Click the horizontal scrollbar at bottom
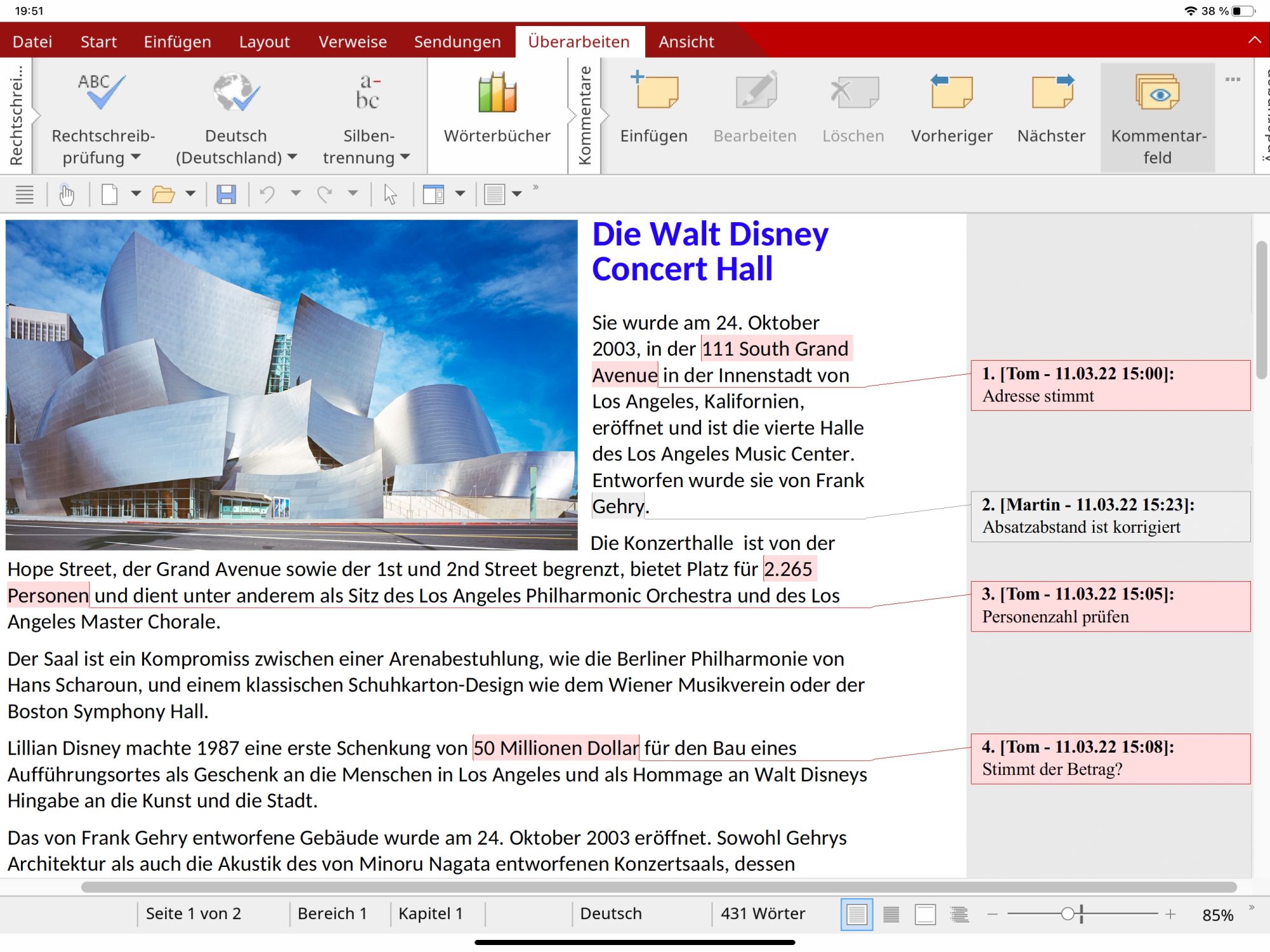 [658, 887]
